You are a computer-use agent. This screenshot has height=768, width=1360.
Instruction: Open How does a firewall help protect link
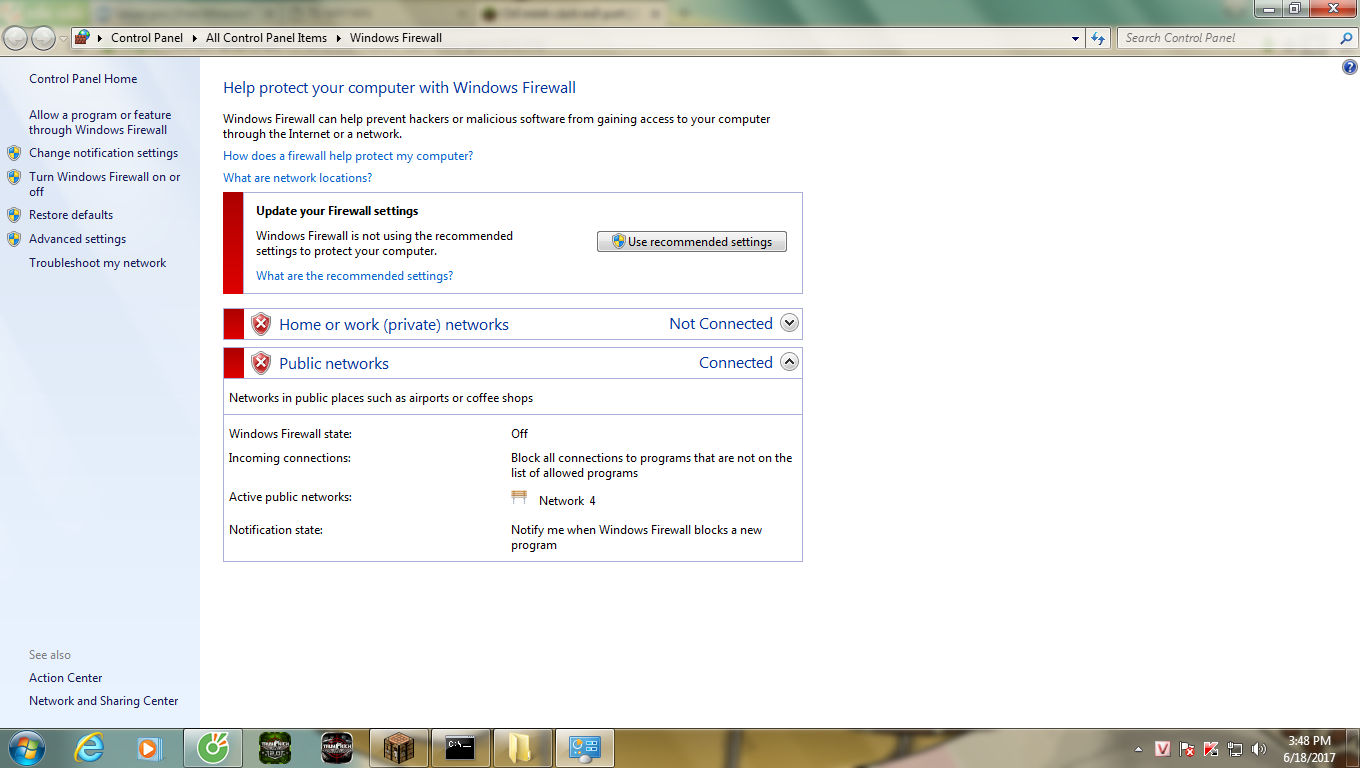[348, 156]
